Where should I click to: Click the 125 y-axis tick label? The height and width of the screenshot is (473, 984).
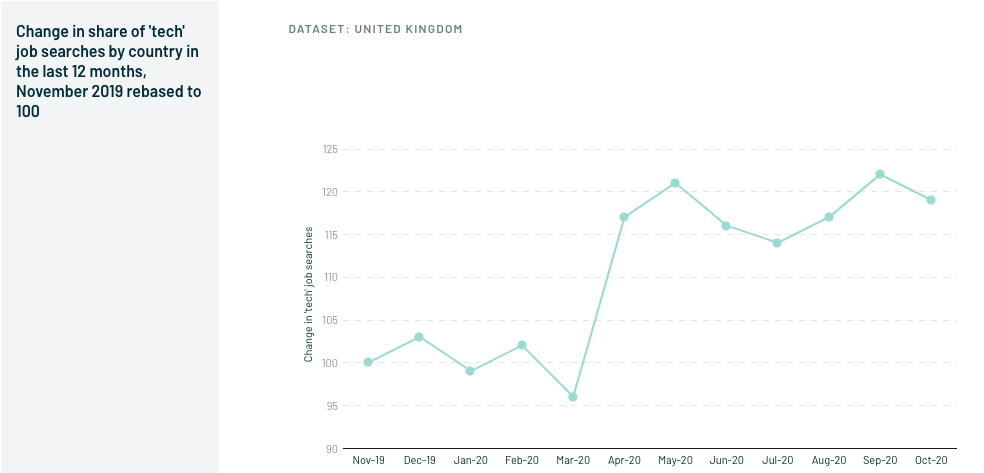(331, 149)
